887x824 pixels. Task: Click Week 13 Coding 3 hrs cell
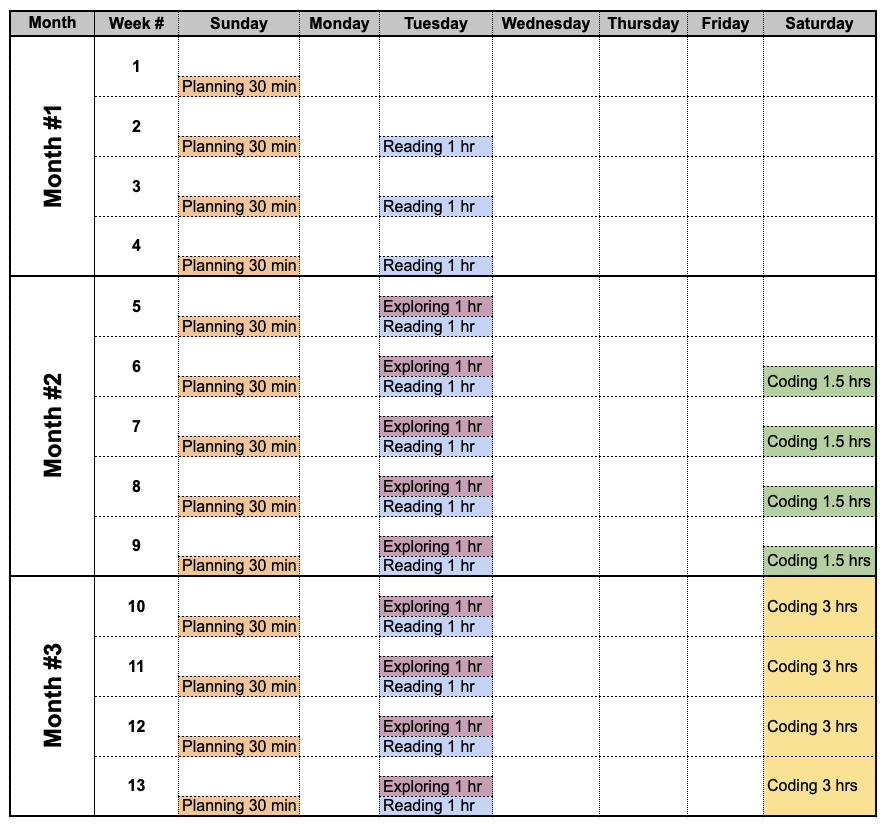[x=819, y=786]
